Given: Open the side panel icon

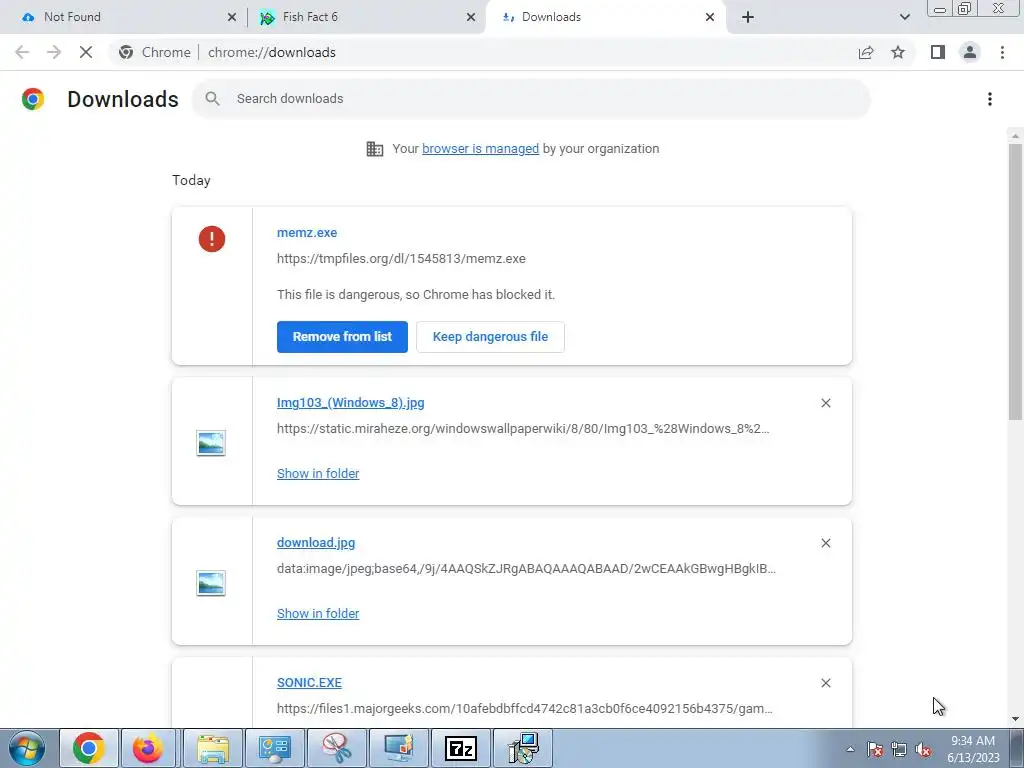Looking at the screenshot, I should point(938,52).
